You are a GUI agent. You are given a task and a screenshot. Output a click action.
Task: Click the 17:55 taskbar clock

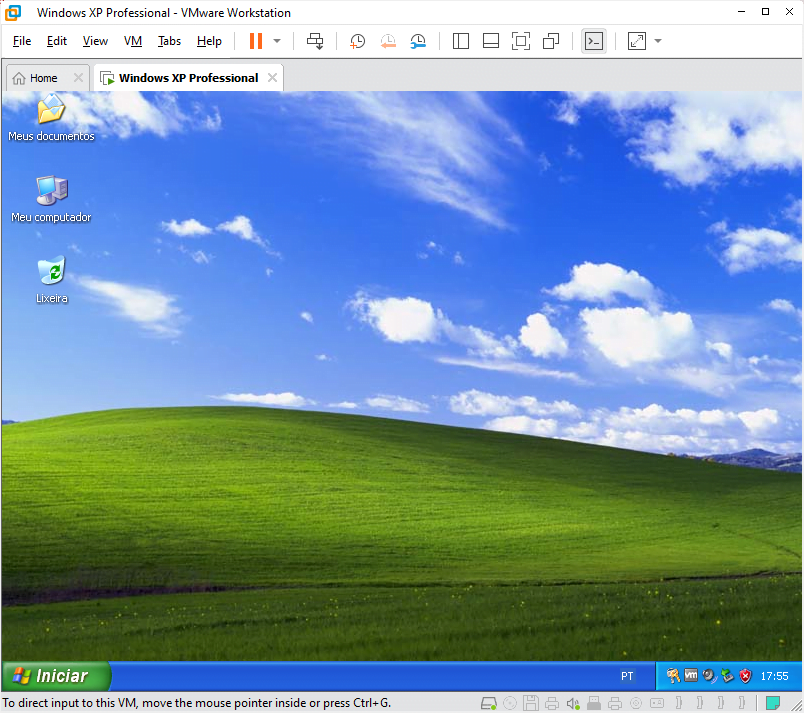tap(774, 676)
